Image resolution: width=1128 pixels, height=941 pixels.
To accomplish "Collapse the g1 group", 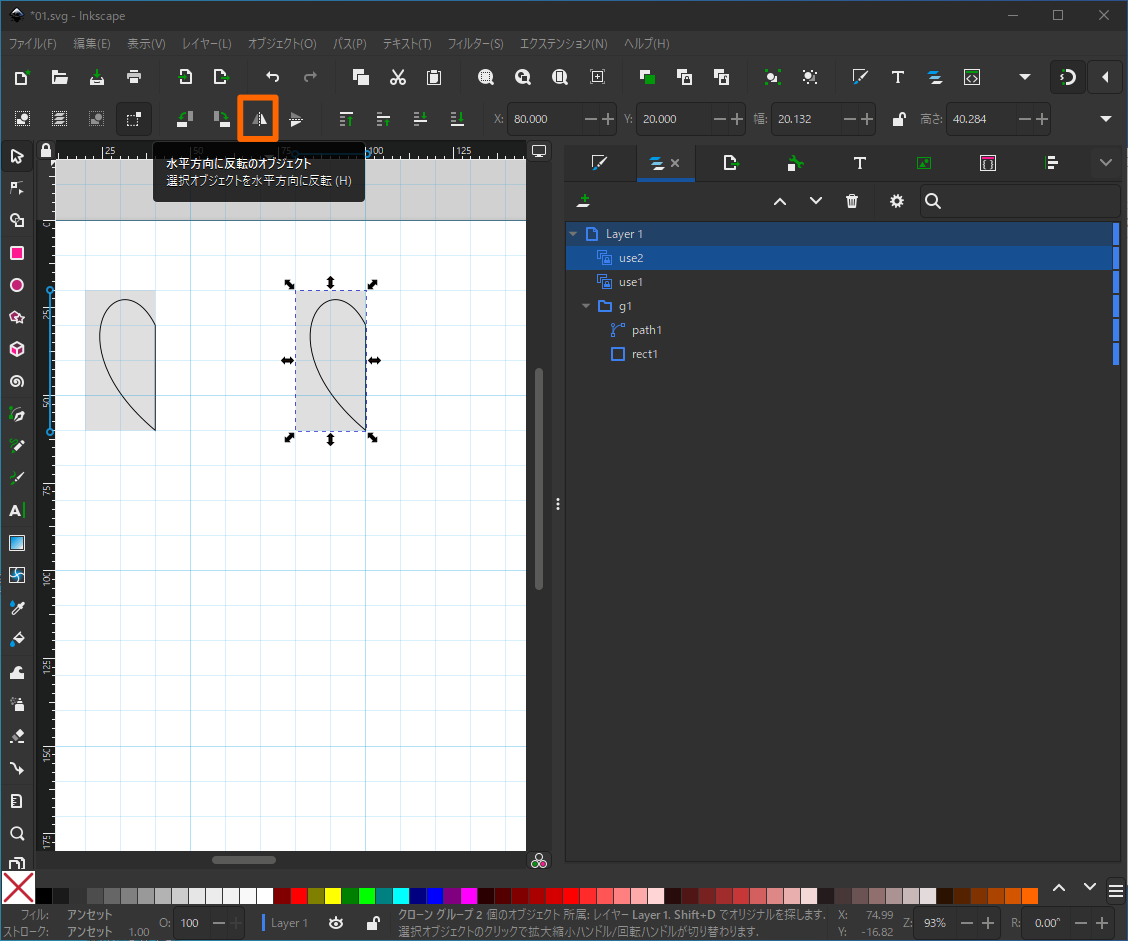I will coord(586,306).
